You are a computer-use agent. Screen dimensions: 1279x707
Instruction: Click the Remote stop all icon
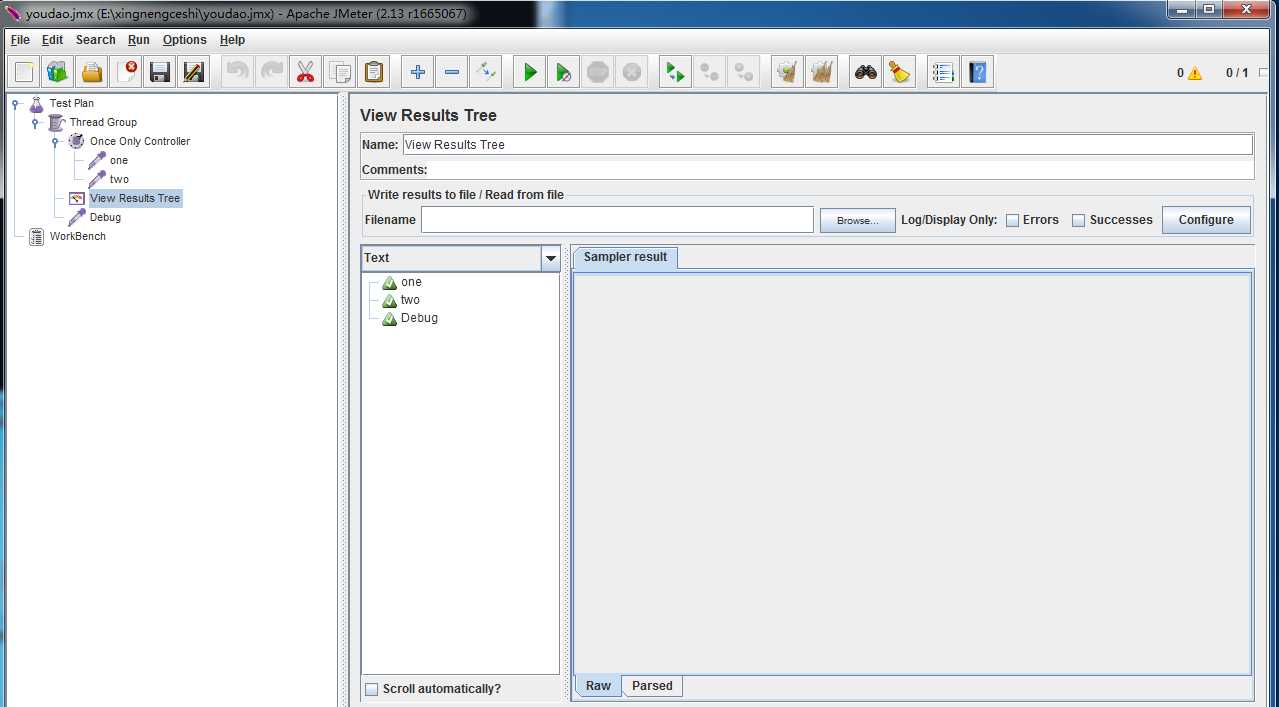(710, 72)
